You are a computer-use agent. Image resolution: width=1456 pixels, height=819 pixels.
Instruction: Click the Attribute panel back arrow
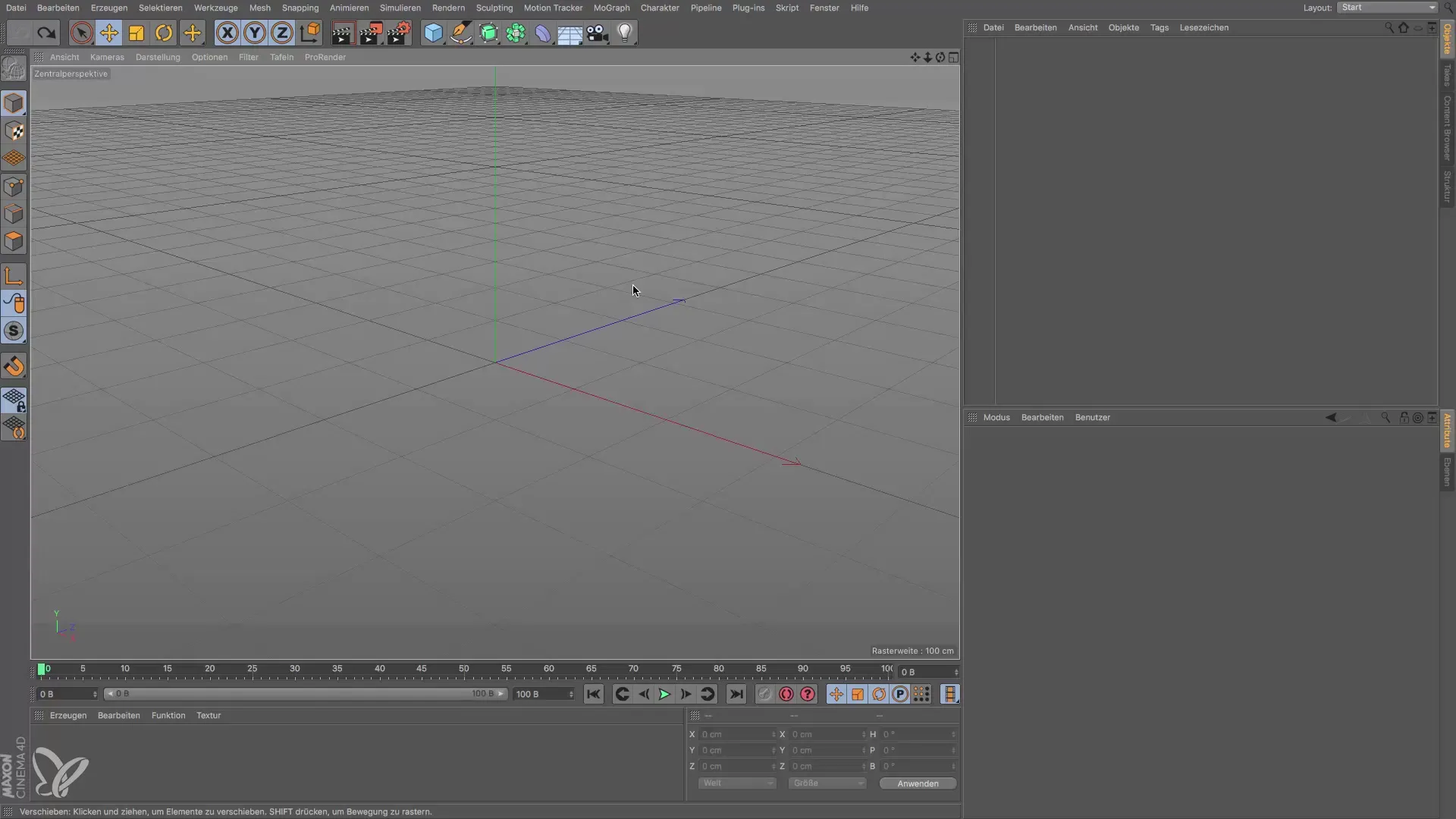pos(1330,417)
